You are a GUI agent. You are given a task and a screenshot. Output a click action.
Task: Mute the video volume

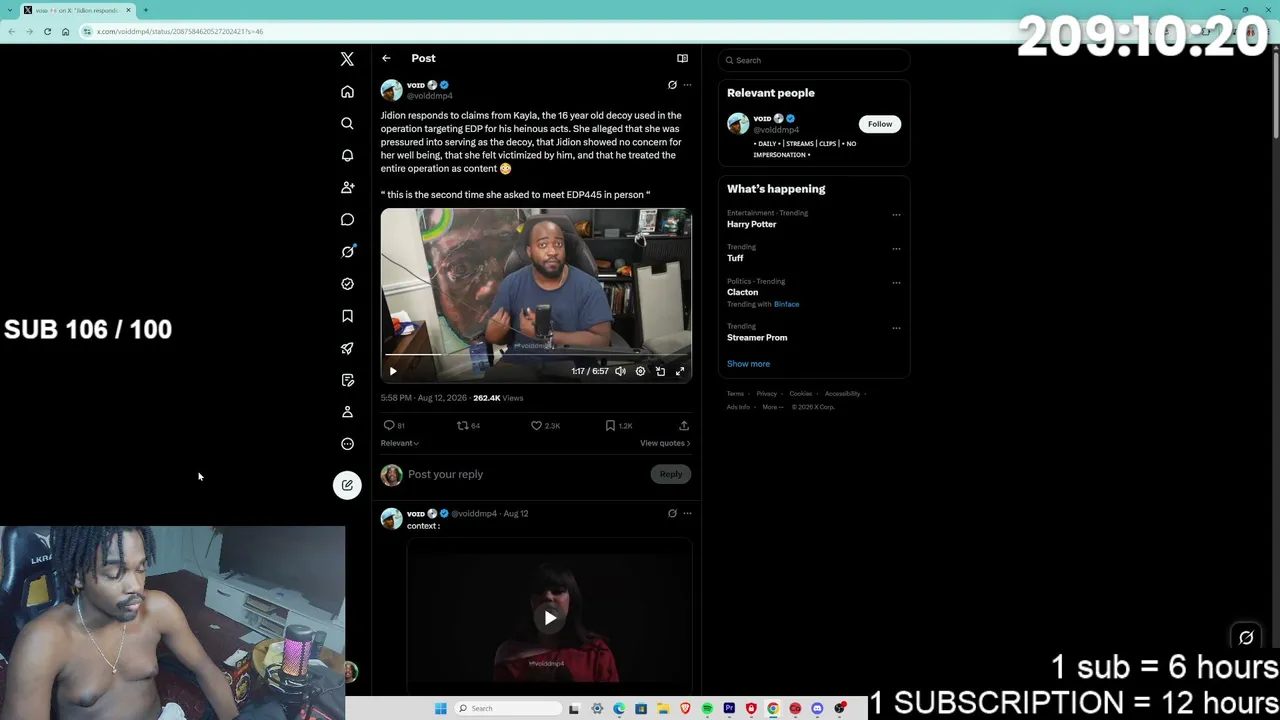coord(620,371)
